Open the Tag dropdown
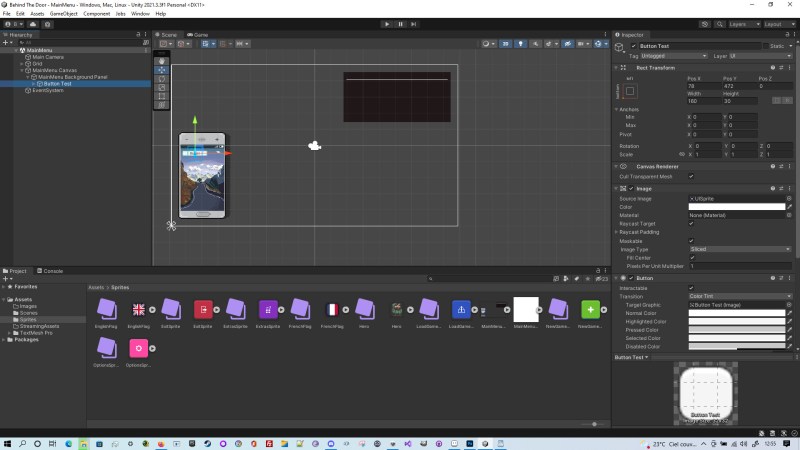 point(673,56)
